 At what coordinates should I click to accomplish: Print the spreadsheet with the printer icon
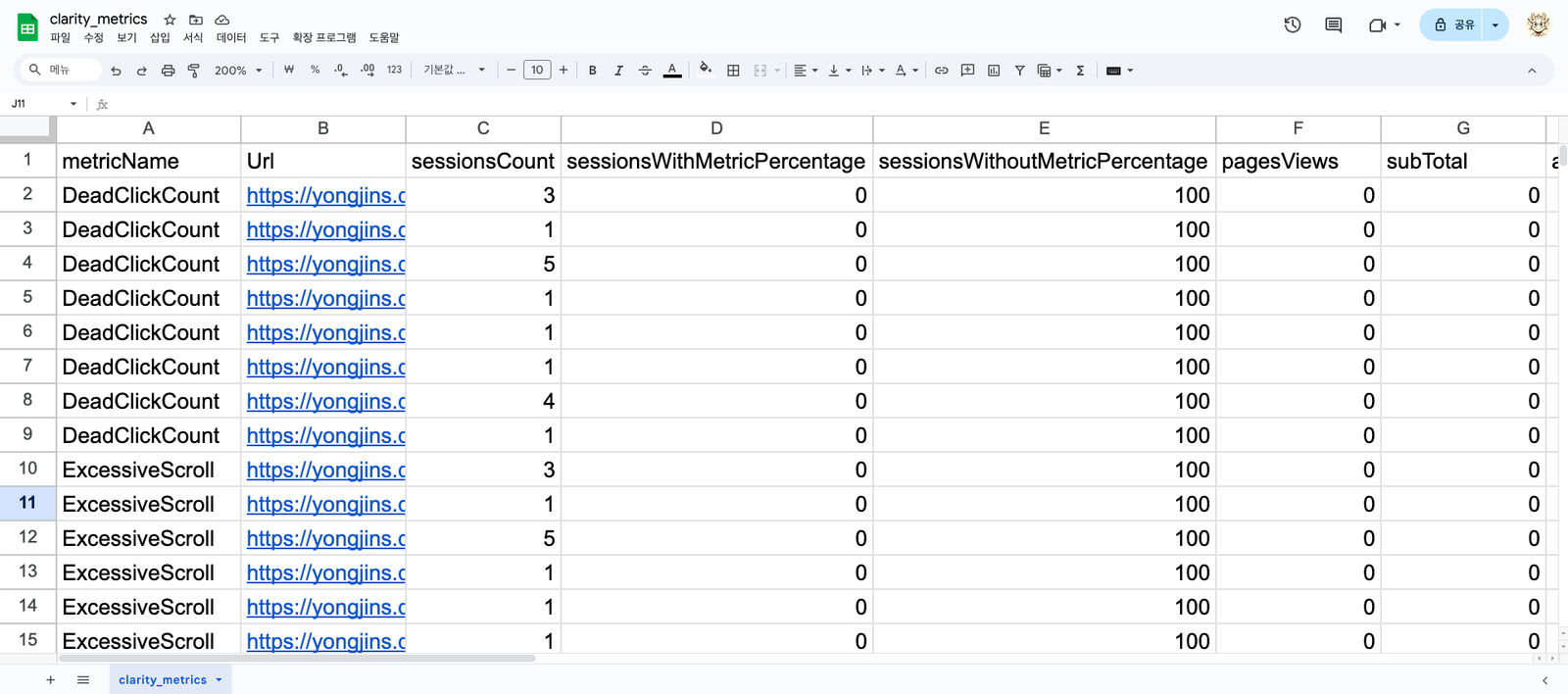tap(168, 71)
